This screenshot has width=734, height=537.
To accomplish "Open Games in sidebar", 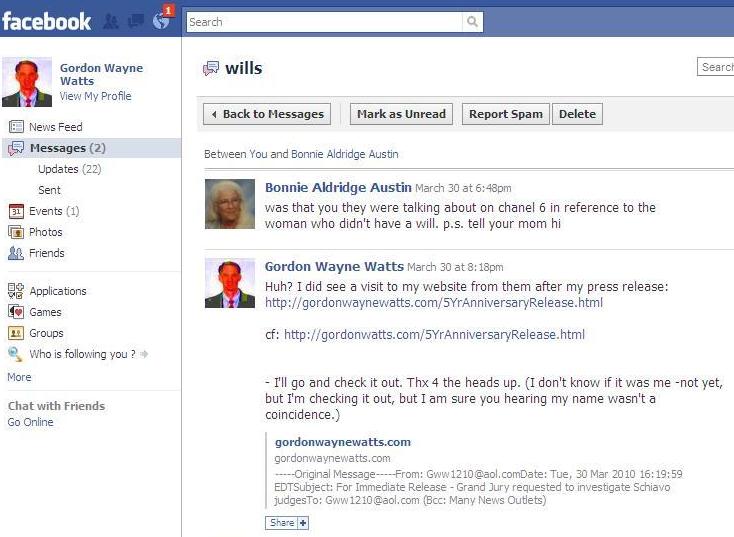I will click(x=45, y=312).
